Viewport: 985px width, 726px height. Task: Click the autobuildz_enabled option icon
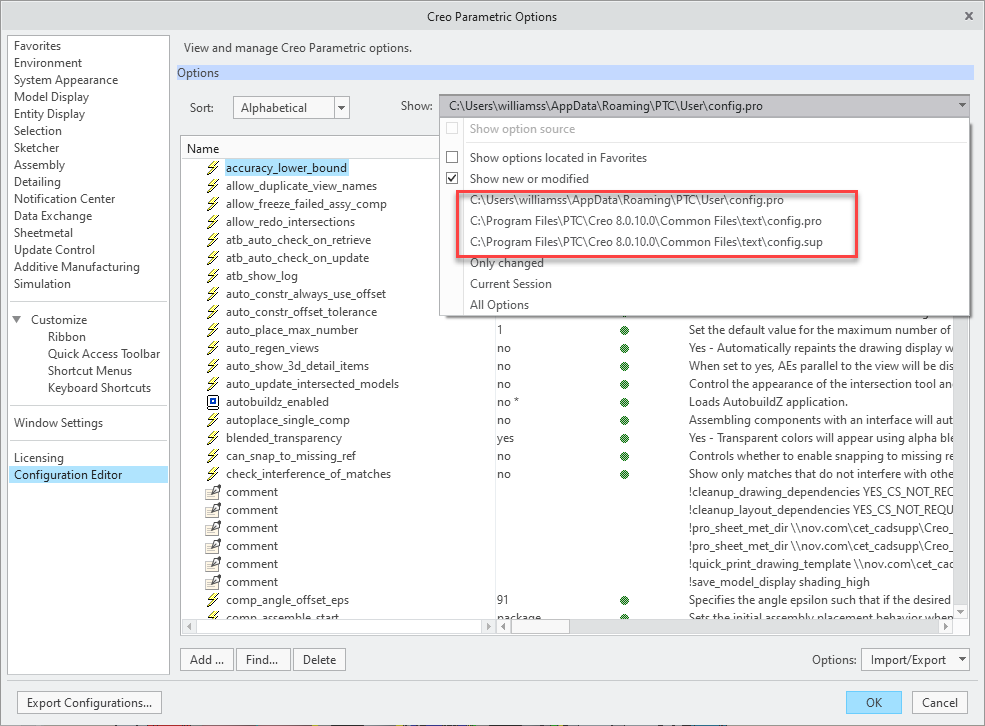[212, 402]
